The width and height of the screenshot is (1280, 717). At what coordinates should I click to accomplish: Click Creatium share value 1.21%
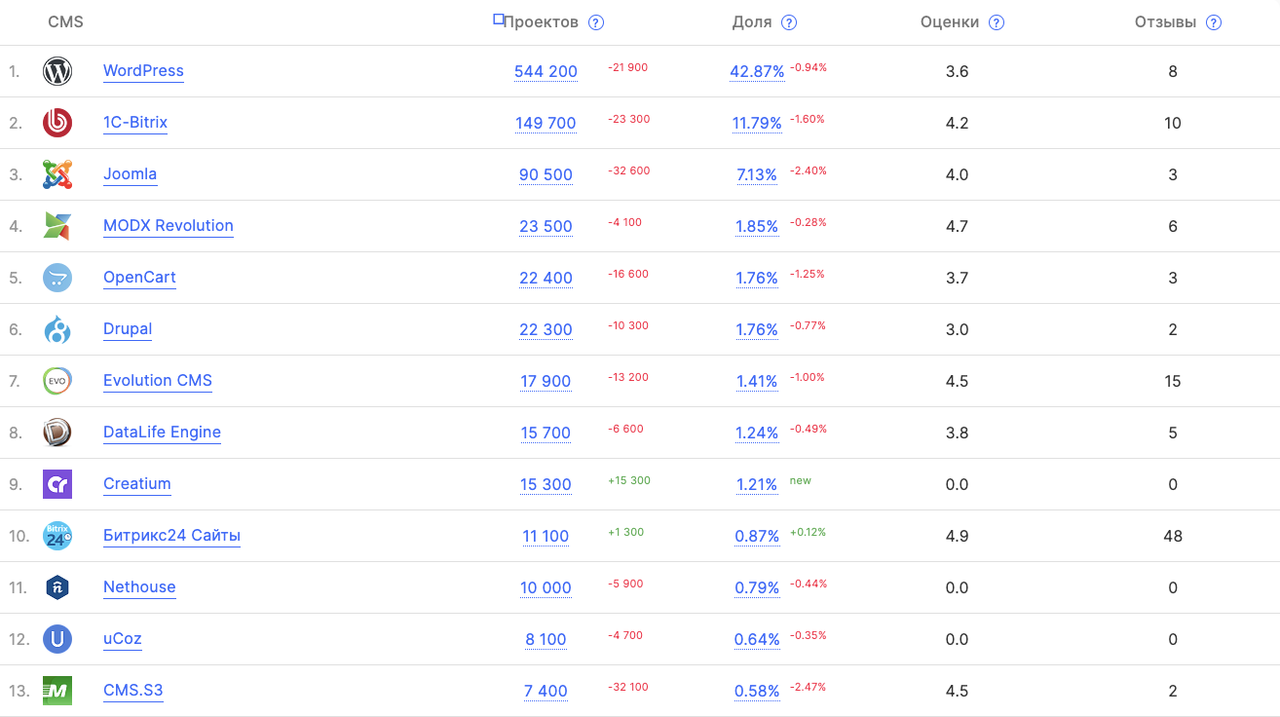coord(757,484)
